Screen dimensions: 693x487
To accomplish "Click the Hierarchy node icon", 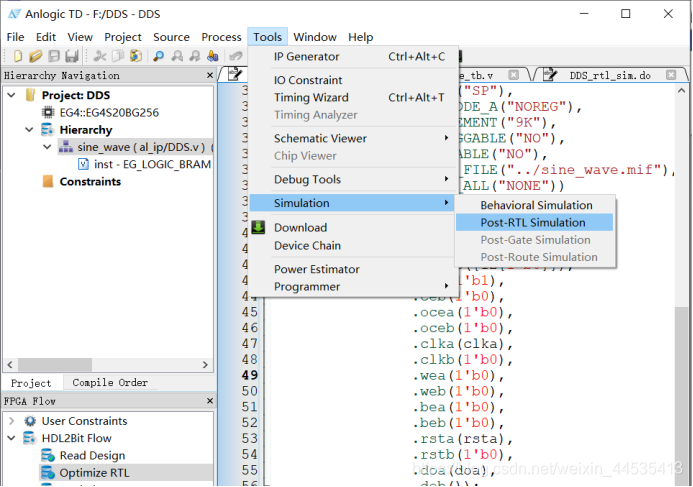I will (x=47, y=130).
